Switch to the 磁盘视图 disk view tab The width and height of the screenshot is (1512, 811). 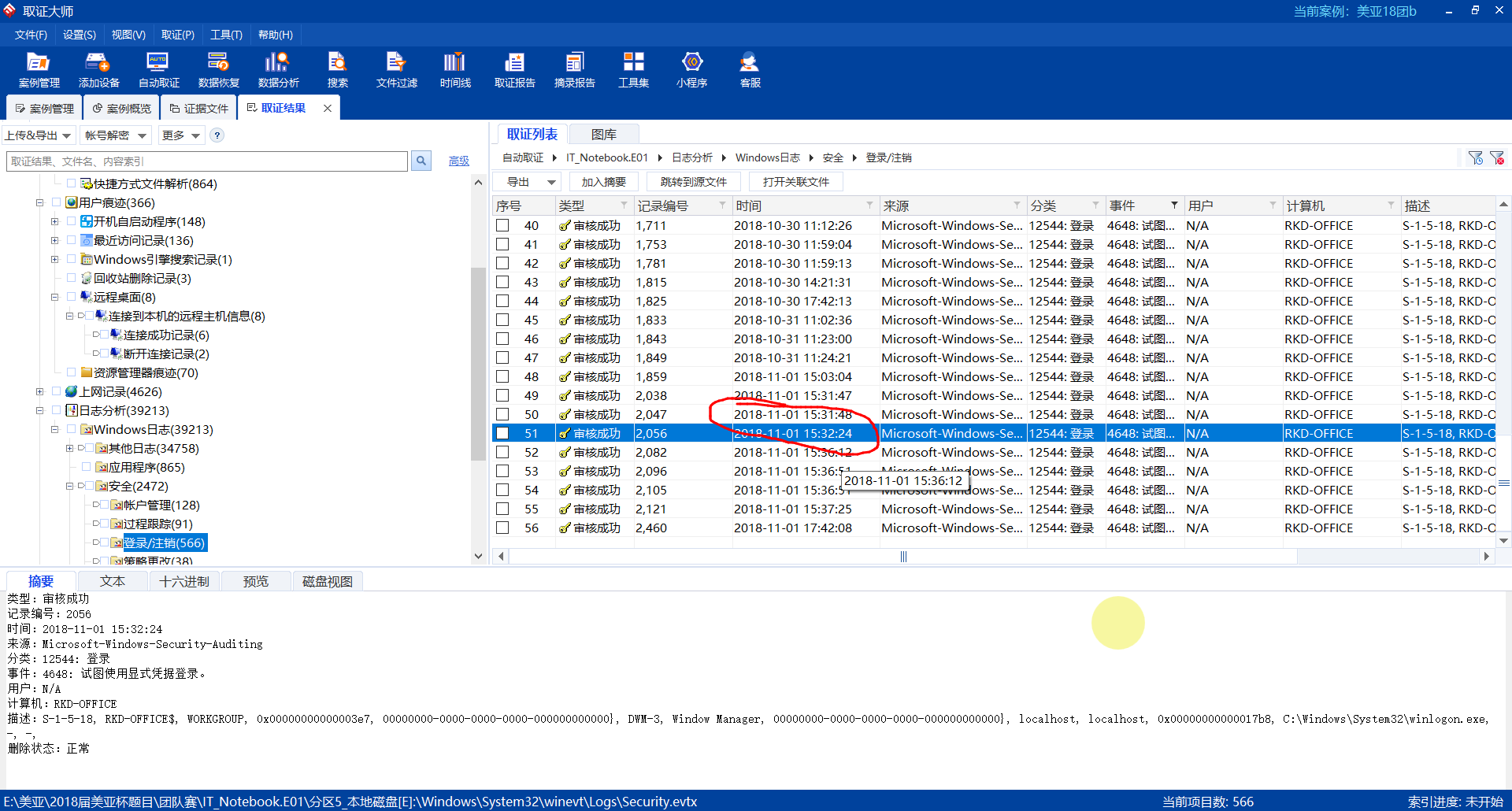tap(328, 581)
